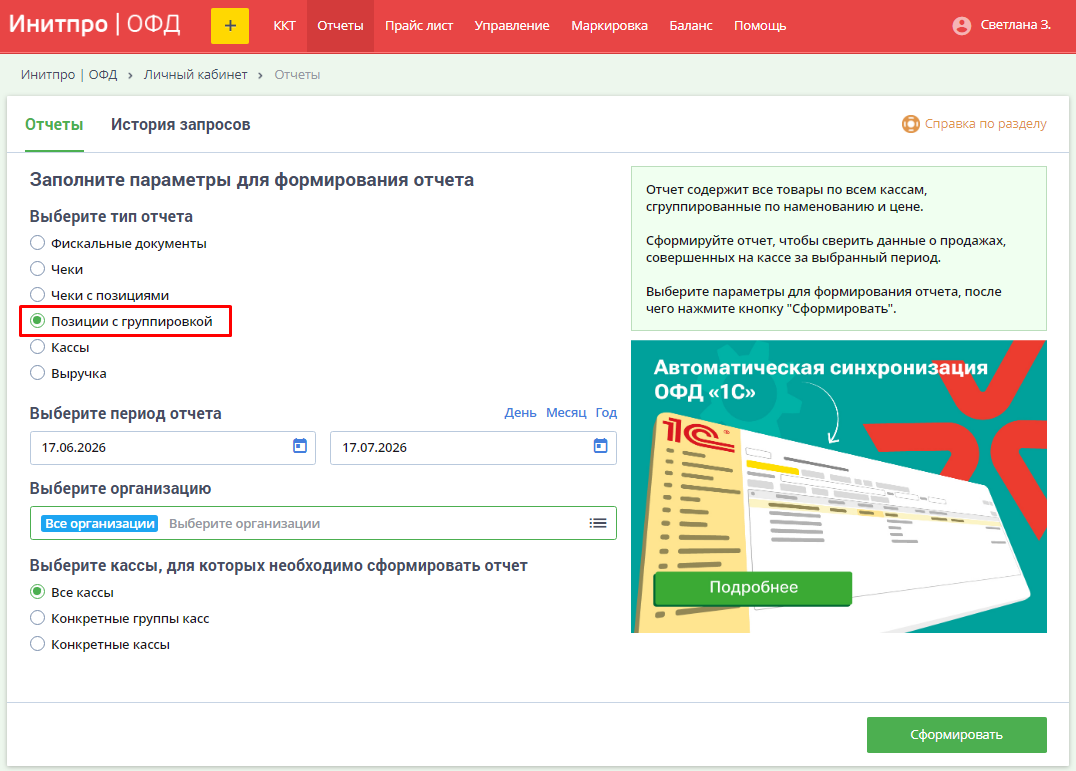Image resolution: width=1076 pixels, height=771 pixels.
Task: Select Фискальные документы report type
Action: pyautogui.click(x=37, y=243)
